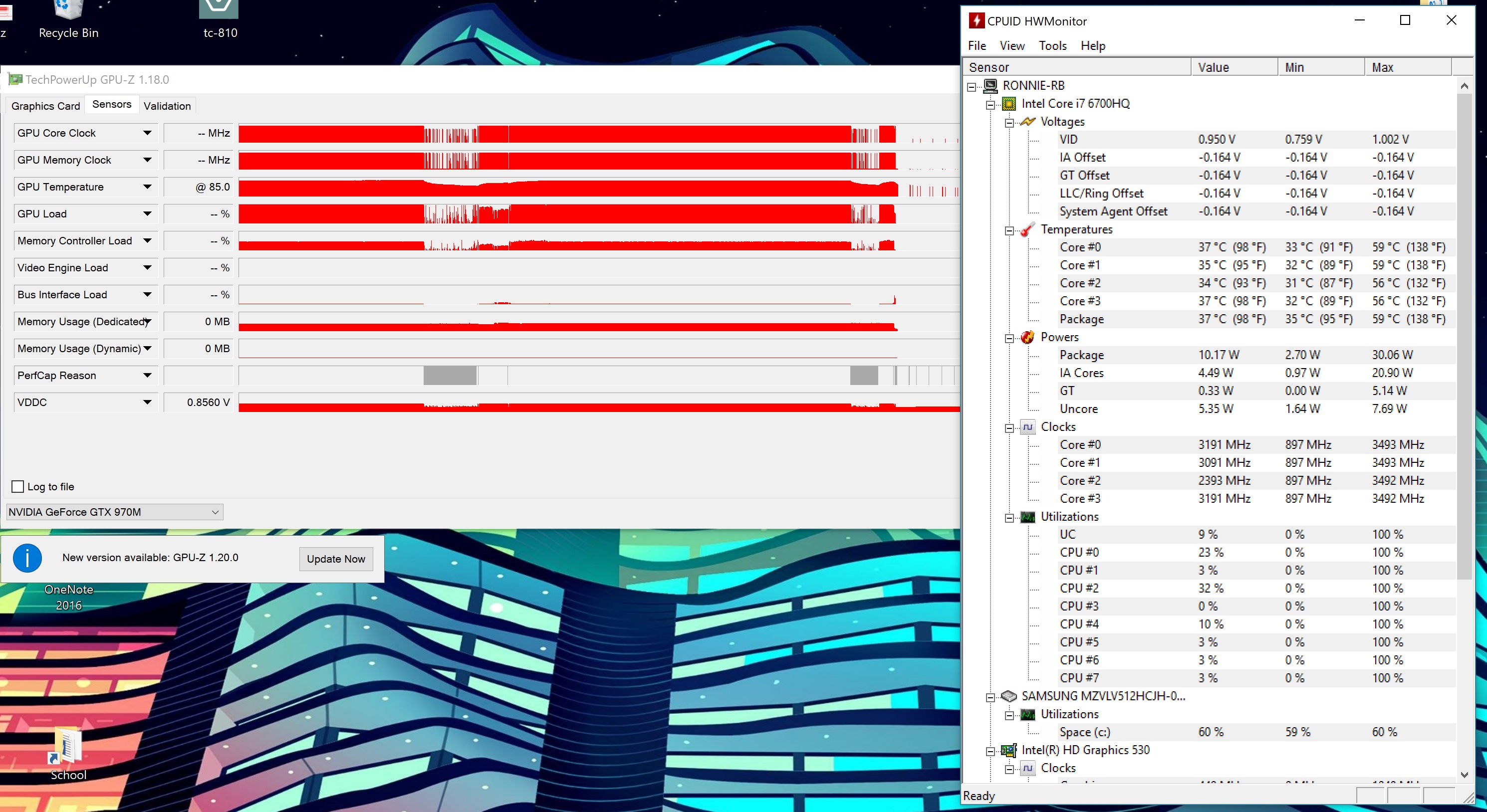Click the CPU Utilizations graph icon
Image resolution: width=1487 pixels, height=812 pixels.
1027,517
